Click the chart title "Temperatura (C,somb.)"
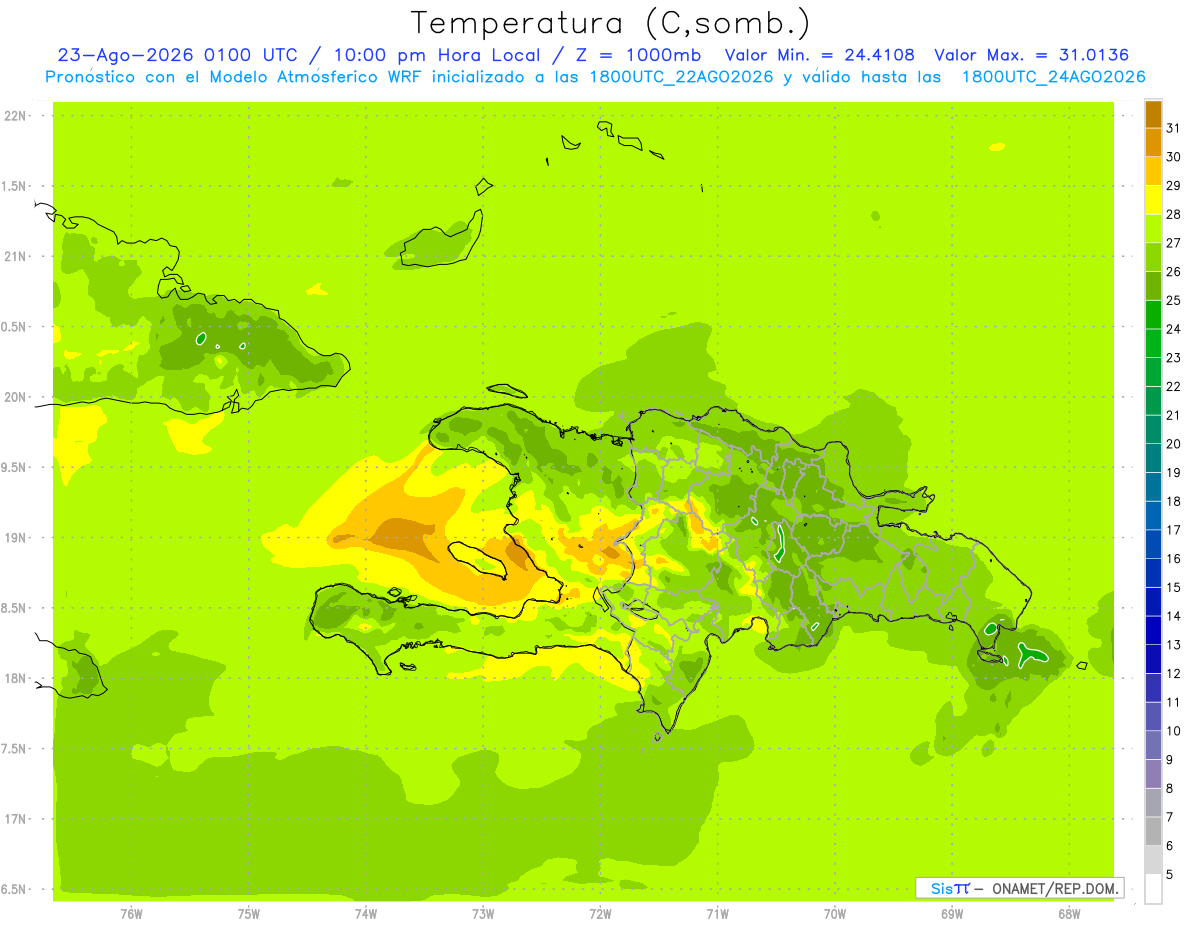 (611, 22)
